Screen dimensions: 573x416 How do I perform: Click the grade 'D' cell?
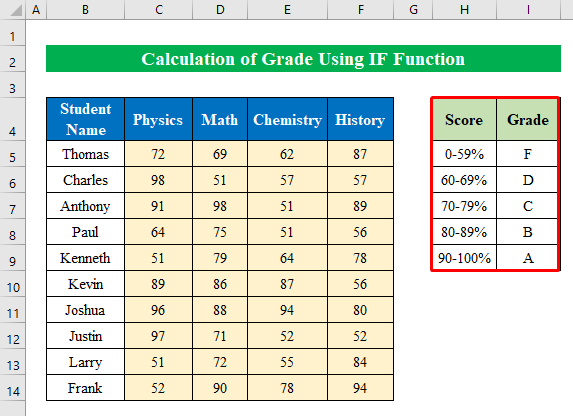coord(527,180)
